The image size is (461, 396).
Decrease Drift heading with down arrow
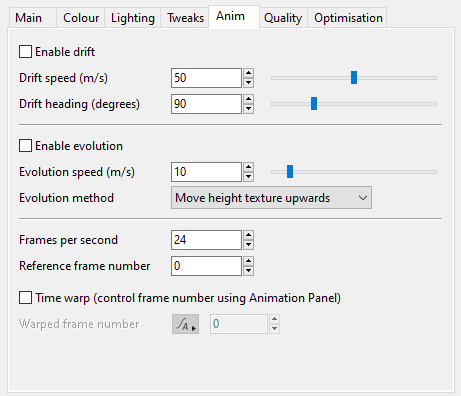tap(248, 109)
